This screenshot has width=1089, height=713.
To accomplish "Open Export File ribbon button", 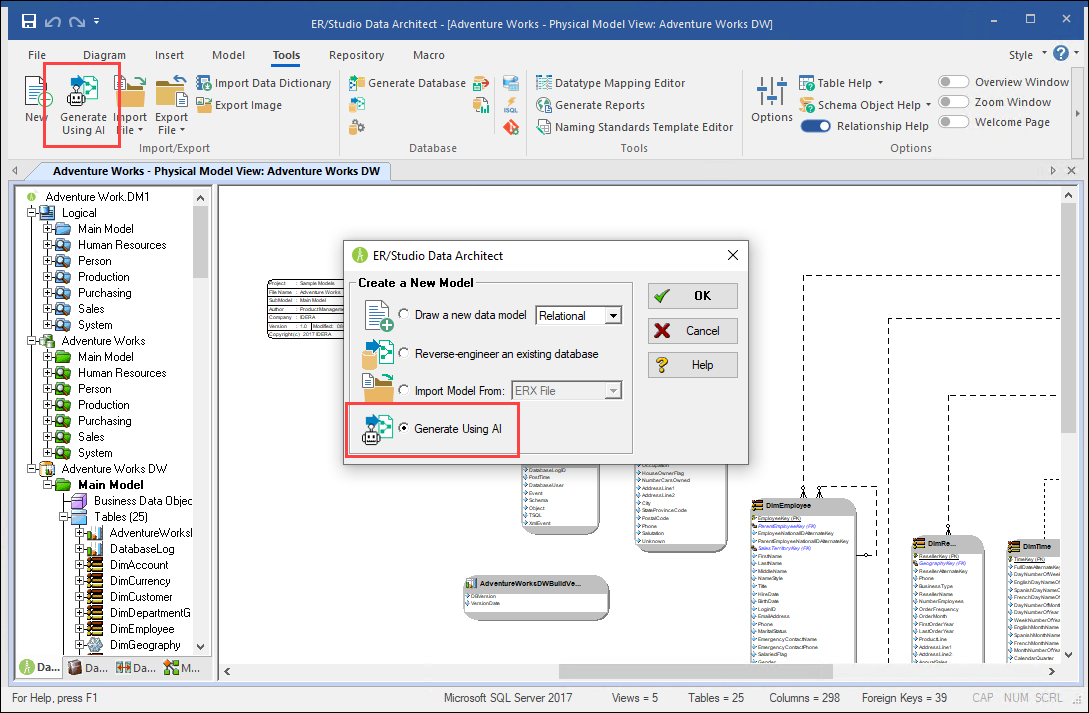I will click(172, 105).
